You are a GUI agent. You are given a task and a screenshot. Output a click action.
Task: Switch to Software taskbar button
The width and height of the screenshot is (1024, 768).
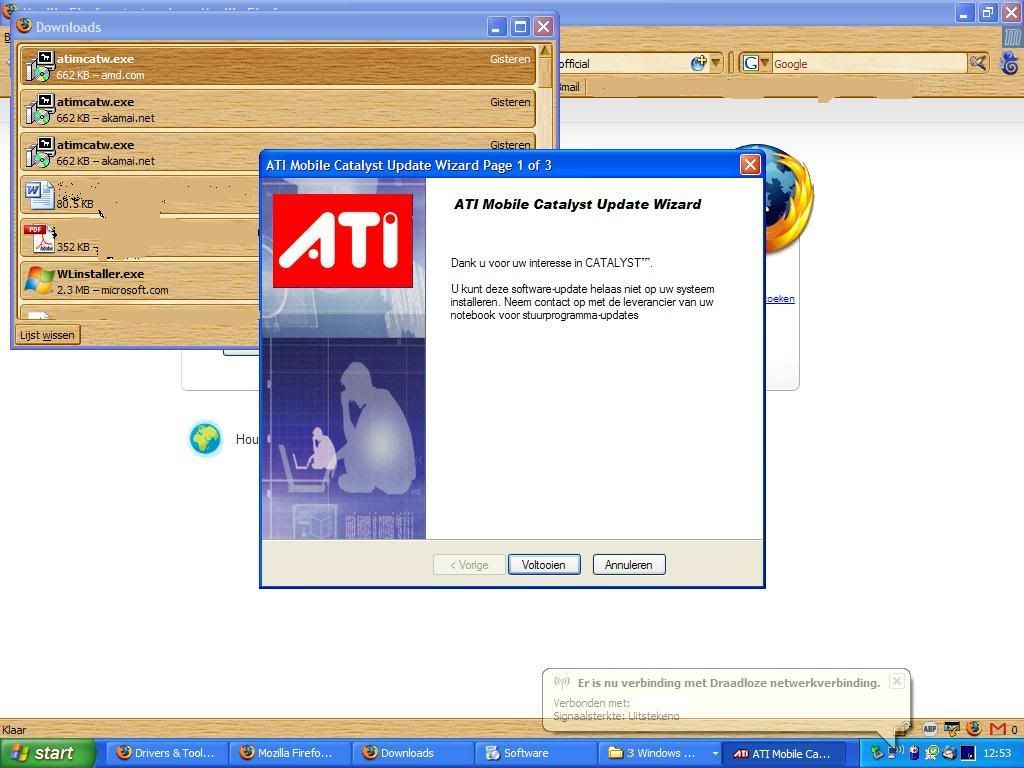(x=535, y=753)
